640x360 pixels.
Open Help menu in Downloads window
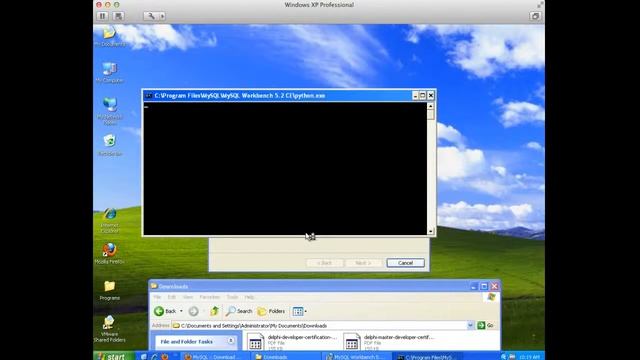[249, 297]
